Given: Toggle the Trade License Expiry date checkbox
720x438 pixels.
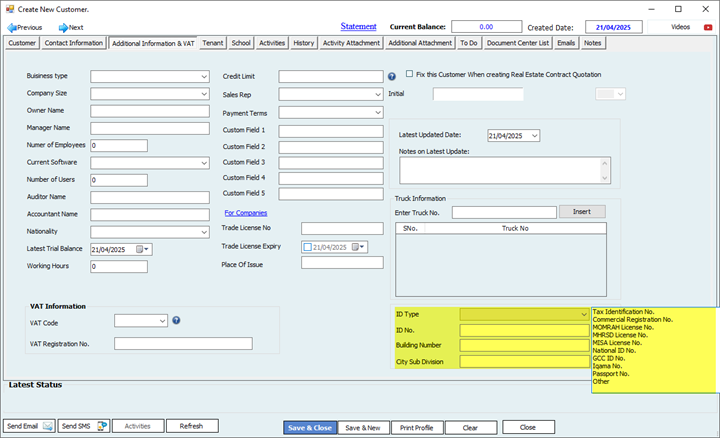Looking at the screenshot, I should 308,247.
